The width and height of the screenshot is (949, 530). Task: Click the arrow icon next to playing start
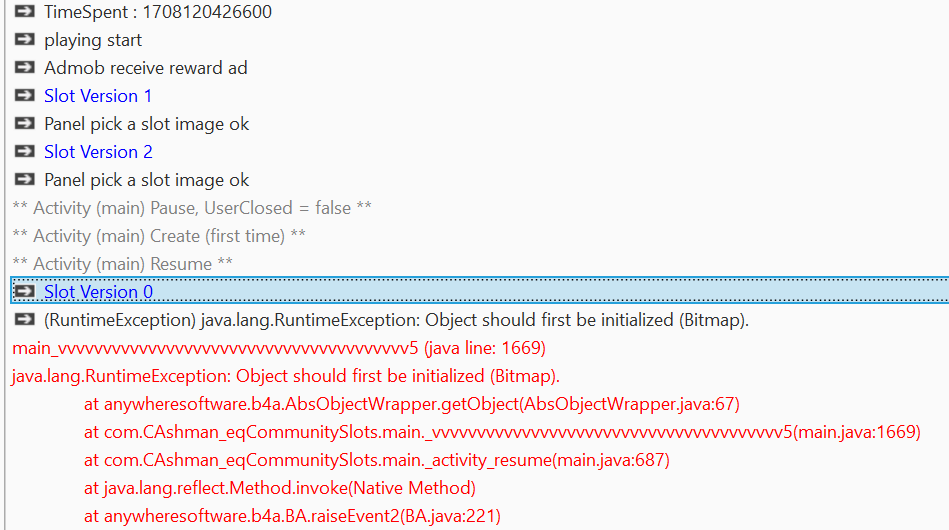pyautogui.click(x=25, y=40)
